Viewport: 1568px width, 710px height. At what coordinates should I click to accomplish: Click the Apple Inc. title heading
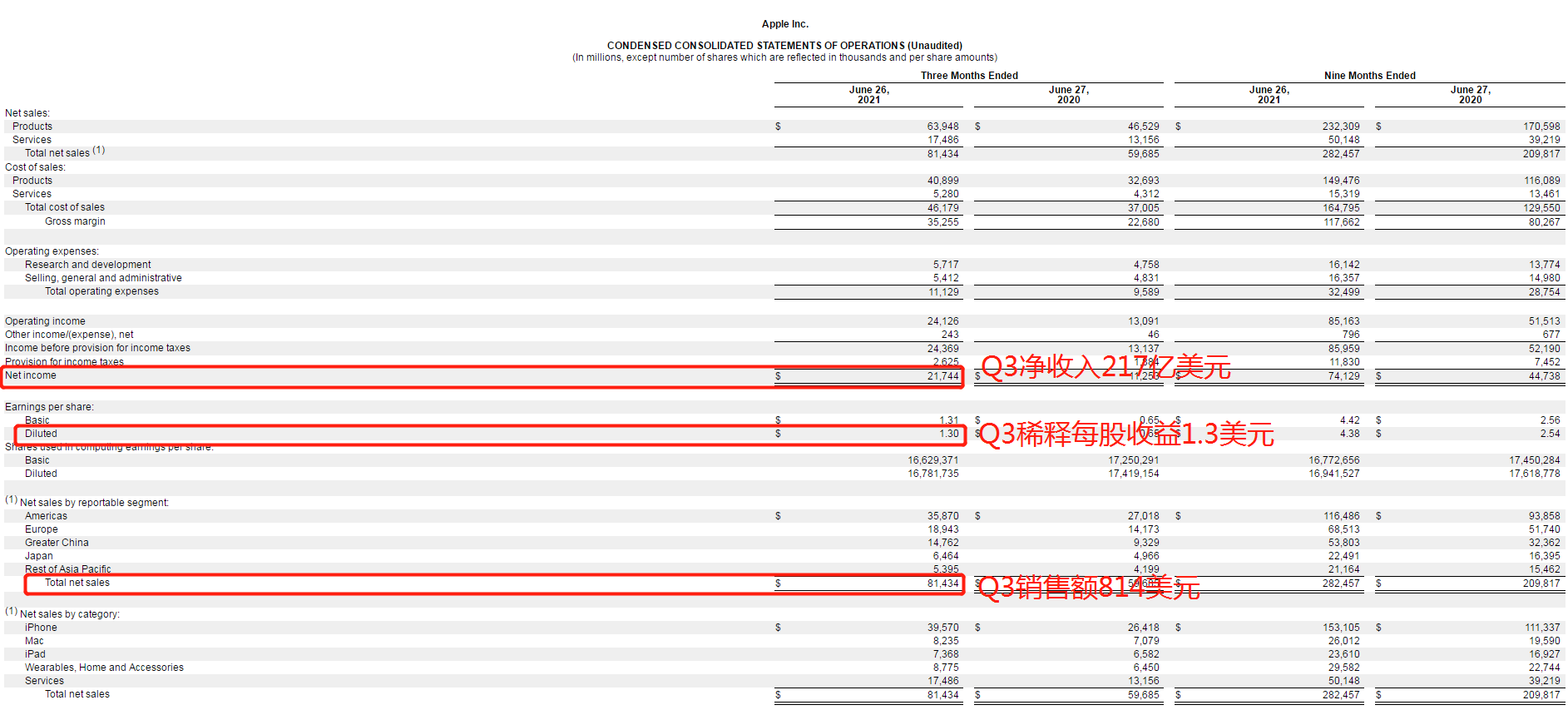[x=784, y=24]
